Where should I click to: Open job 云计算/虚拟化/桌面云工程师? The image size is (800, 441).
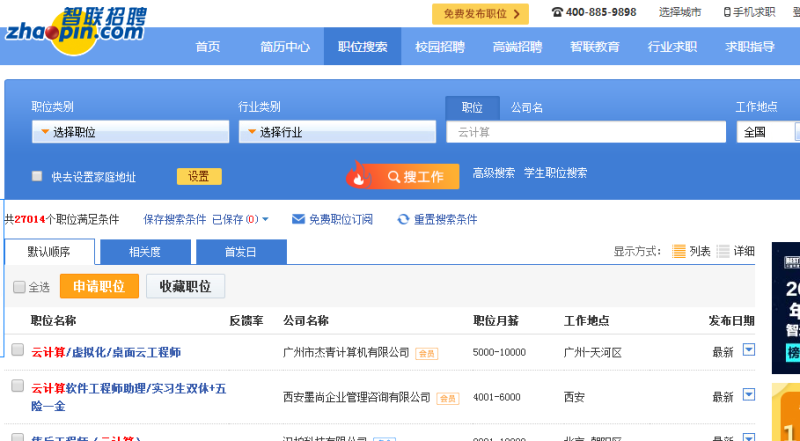[106, 352]
